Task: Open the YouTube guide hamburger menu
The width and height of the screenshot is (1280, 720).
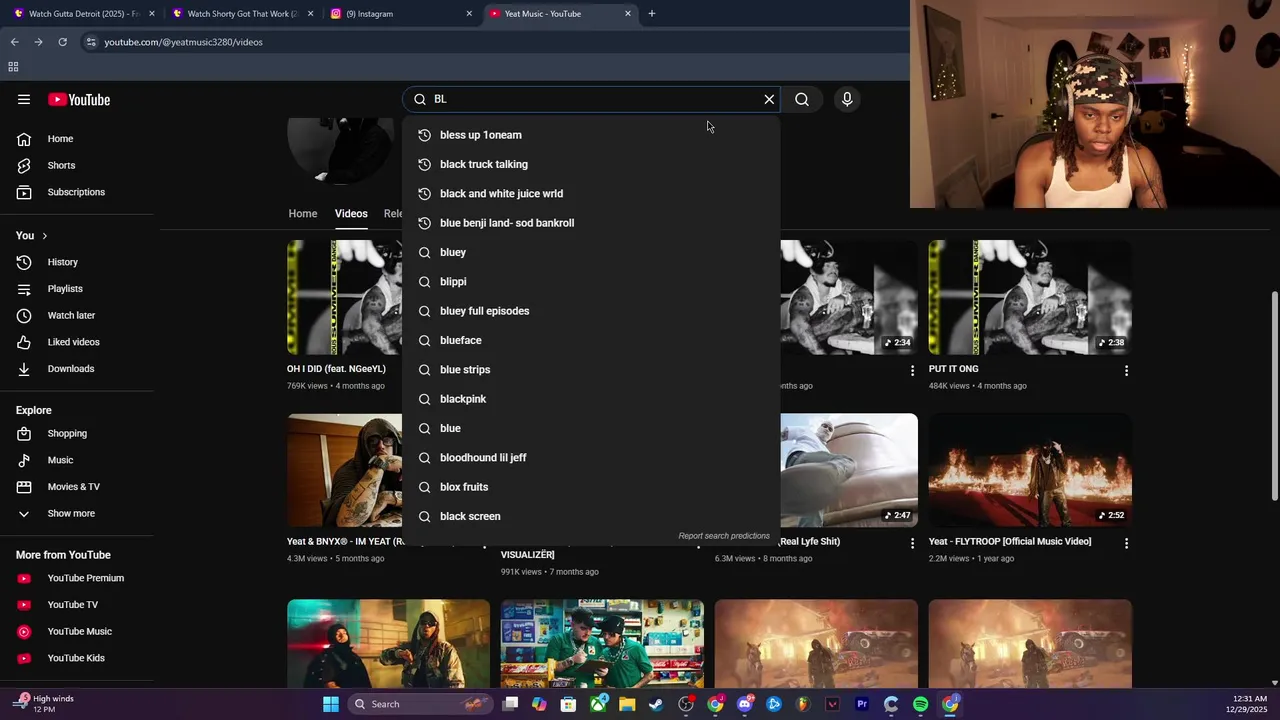Action: click(x=24, y=99)
